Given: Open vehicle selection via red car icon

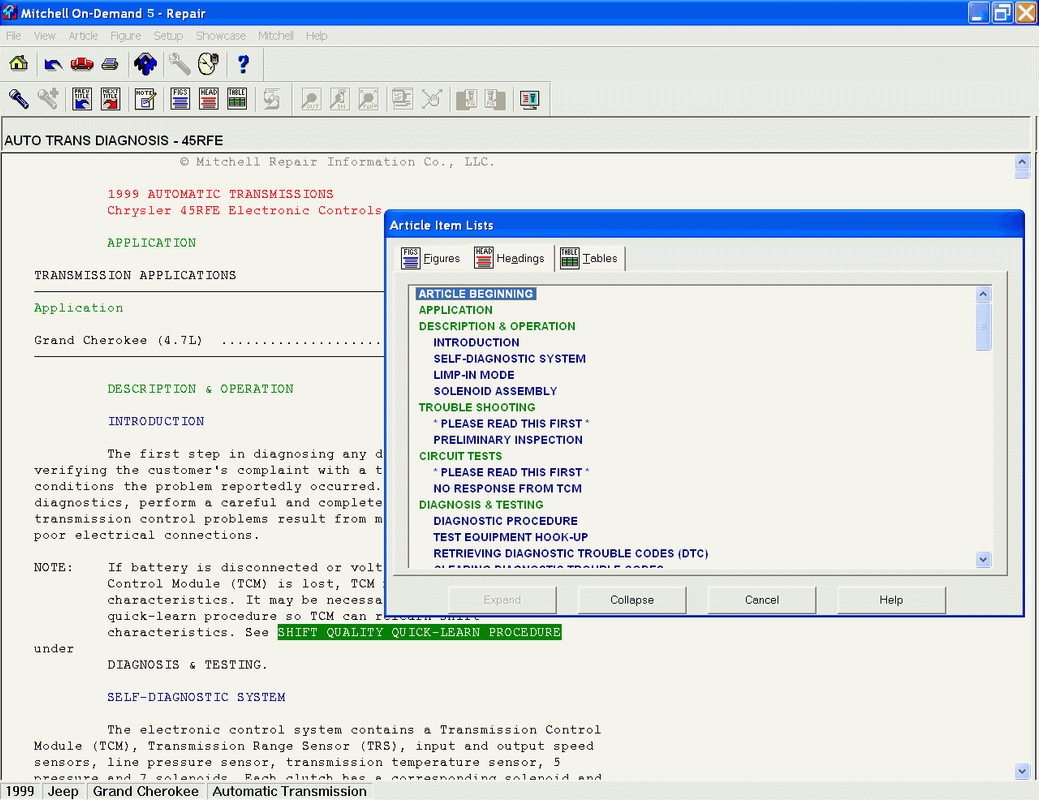Looking at the screenshot, I should tap(82, 64).
